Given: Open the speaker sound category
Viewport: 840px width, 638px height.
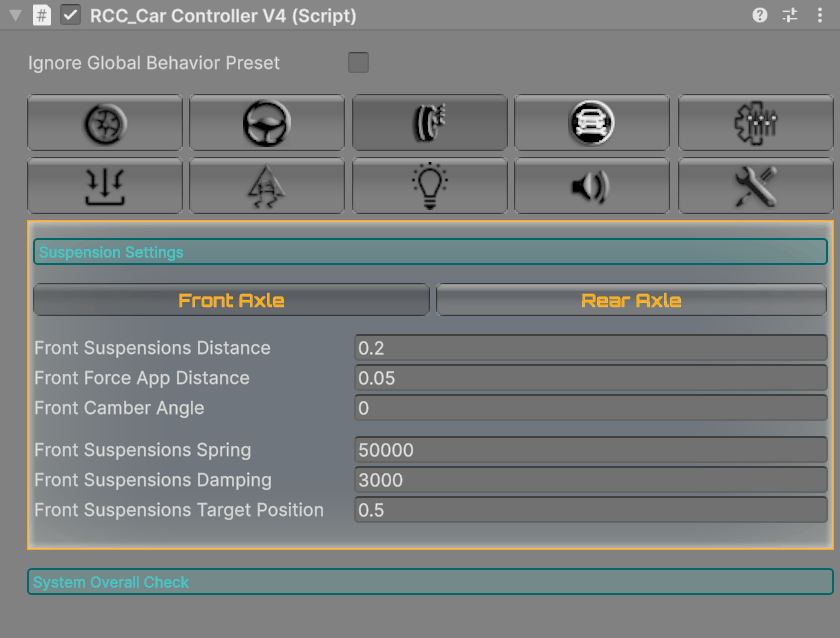Looking at the screenshot, I should tap(592, 186).
